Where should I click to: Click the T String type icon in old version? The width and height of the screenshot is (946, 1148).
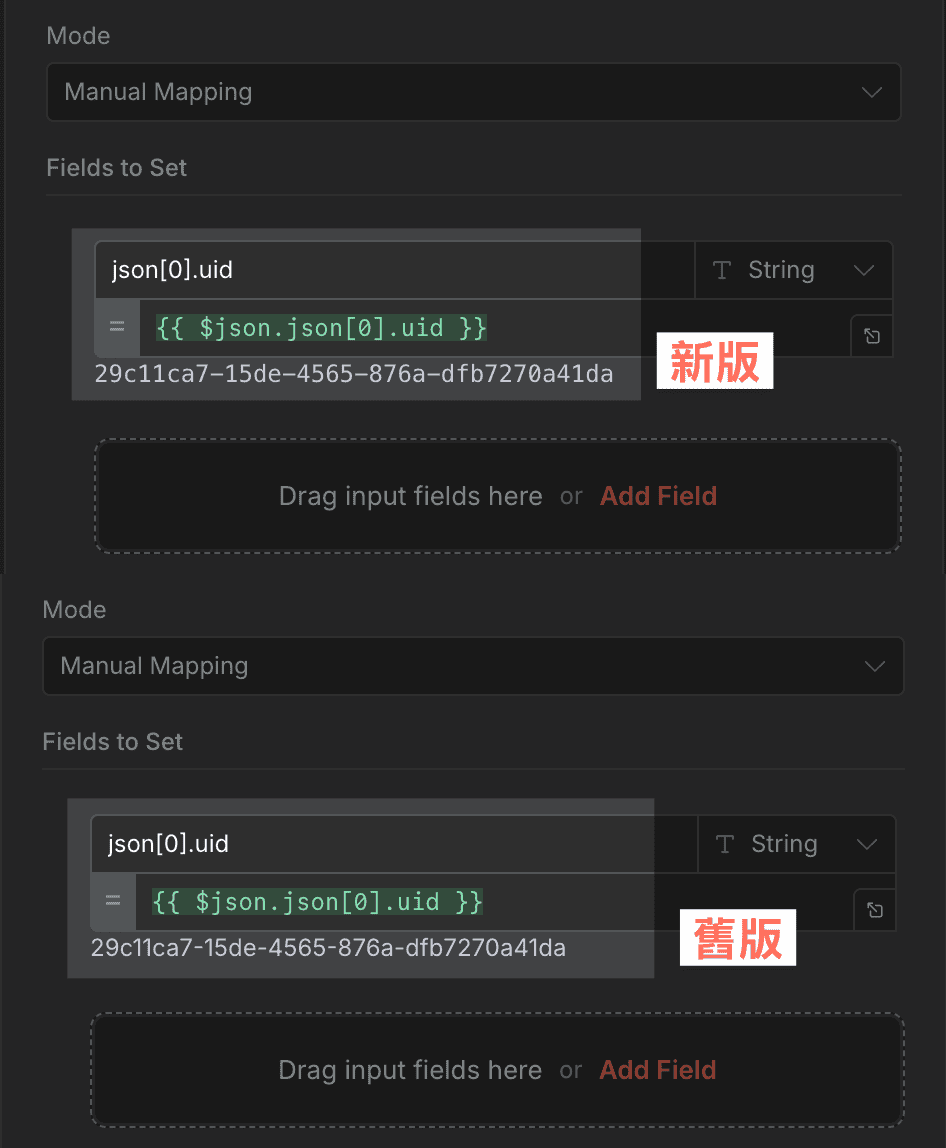724,843
